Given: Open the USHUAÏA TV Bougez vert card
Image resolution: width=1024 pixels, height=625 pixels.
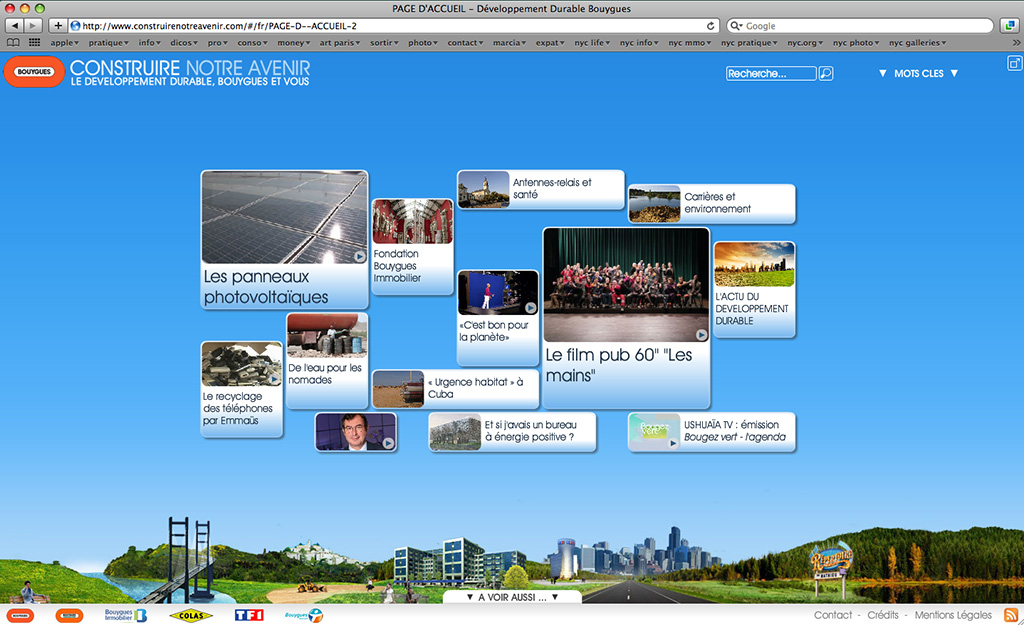Looking at the screenshot, I should click(x=712, y=432).
